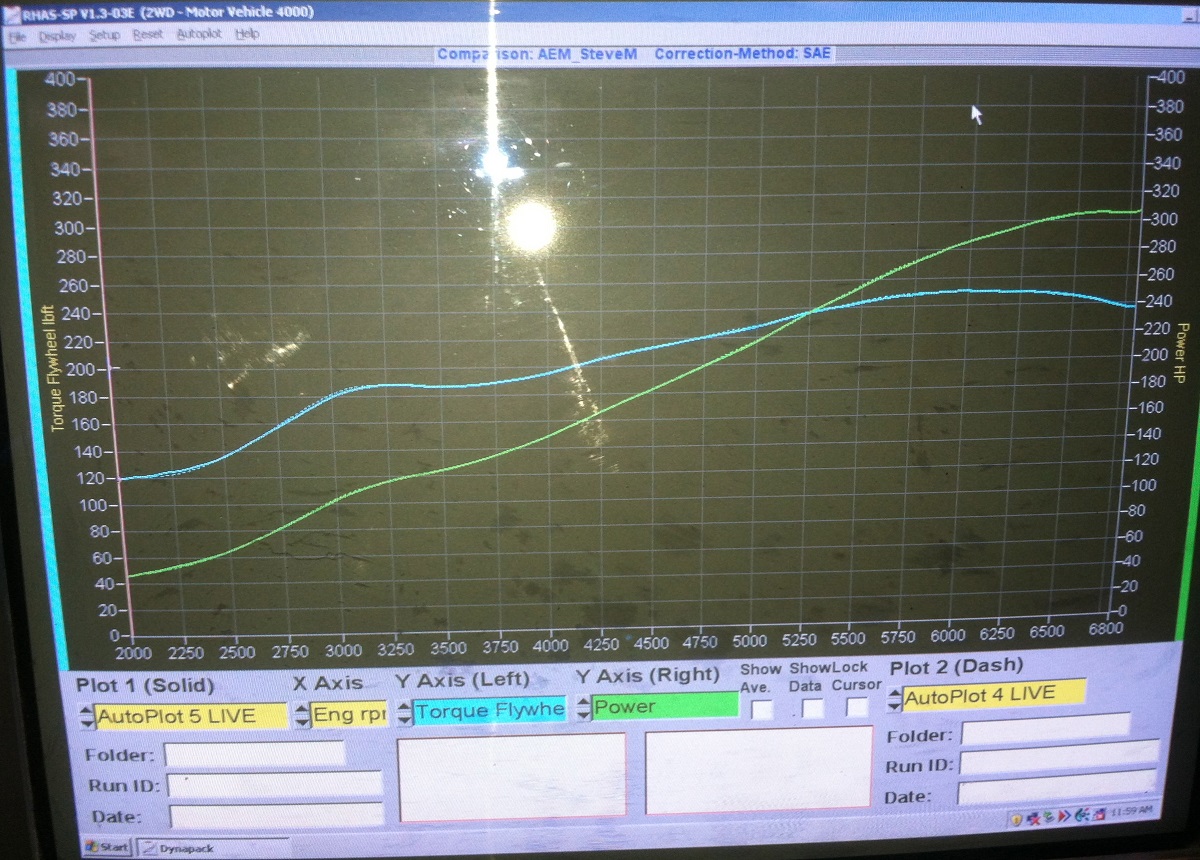Click the Comparison: AEM_SteveM header text
This screenshot has width=1200, height=860.
(539, 54)
